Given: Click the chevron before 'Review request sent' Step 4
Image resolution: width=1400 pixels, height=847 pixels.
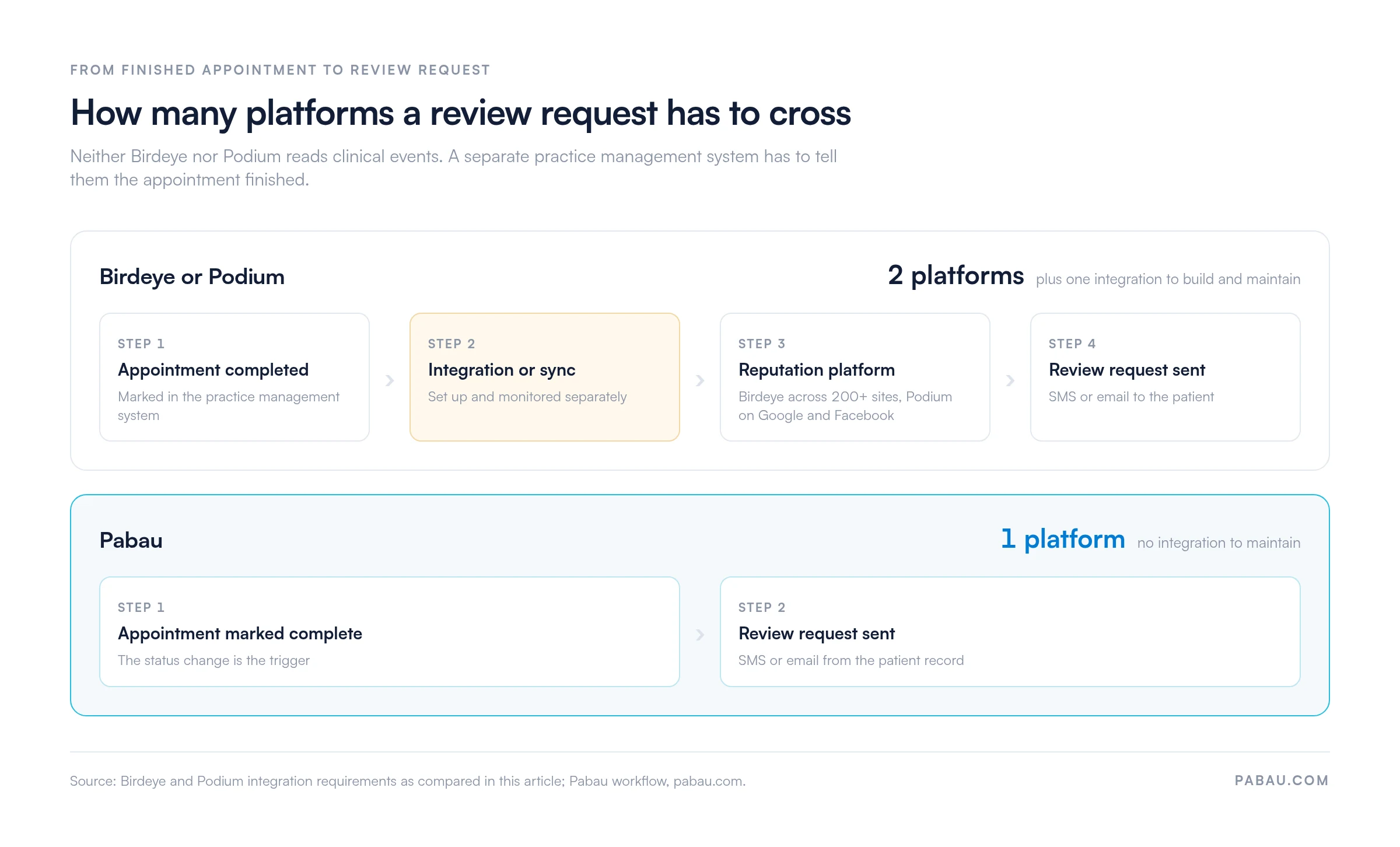Looking at the screenshot, I should click(x=1010, y=380).
